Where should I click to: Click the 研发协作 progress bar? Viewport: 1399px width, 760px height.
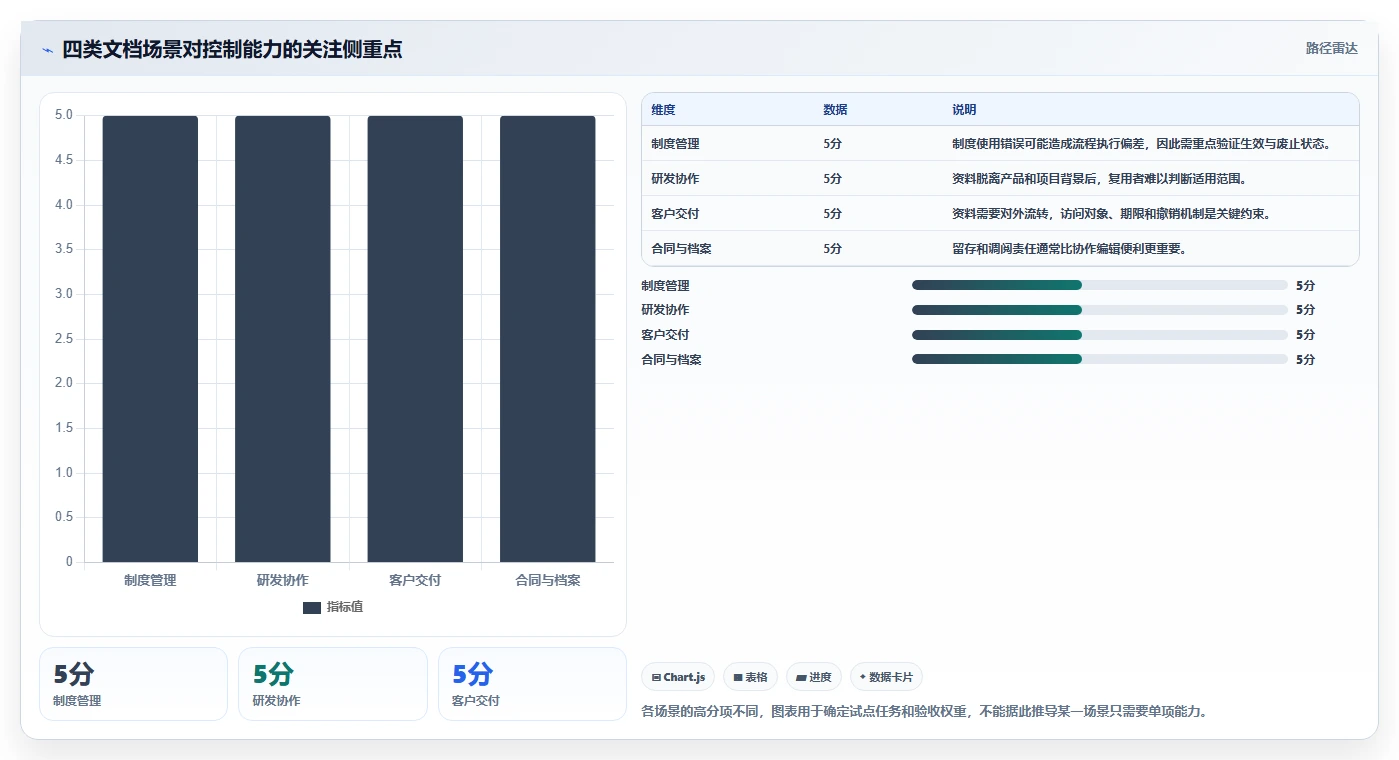click(x=1099, y=310)
